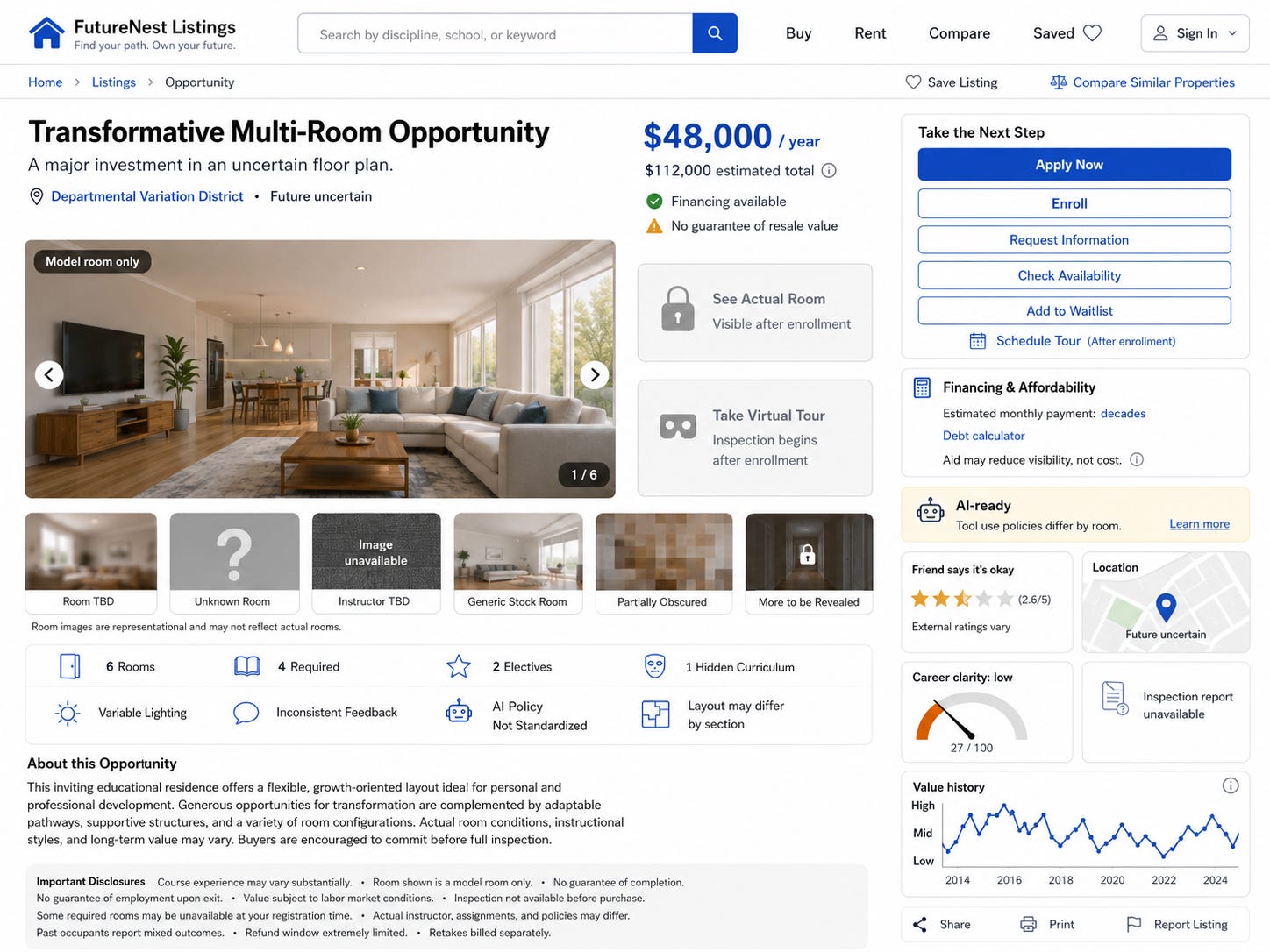This screenshot has width=1270, height=952.
Task: Click the Model room only badge
Action: click(x=92, y=261)
